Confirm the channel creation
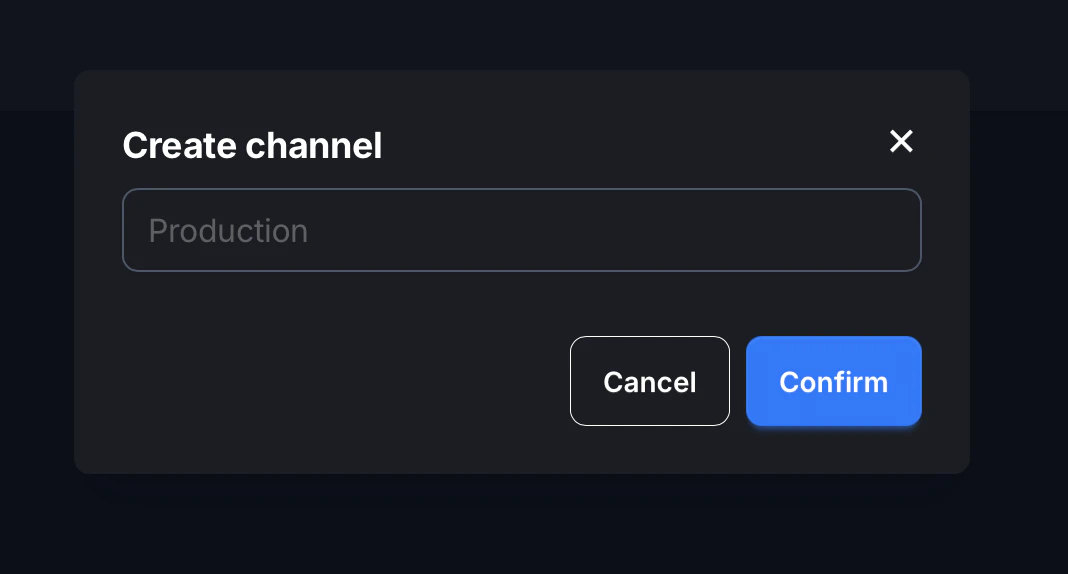Viewport: 1068px width, 574px height. [x=833, y=381]
